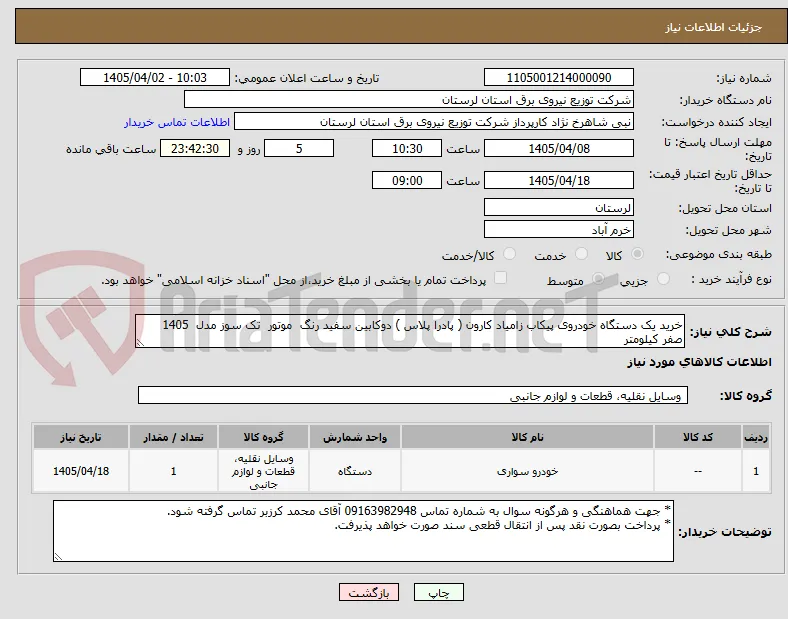The image size is (788, 619).
Task: Click the بازگشت back button
Action: click(x=369, y=592)
